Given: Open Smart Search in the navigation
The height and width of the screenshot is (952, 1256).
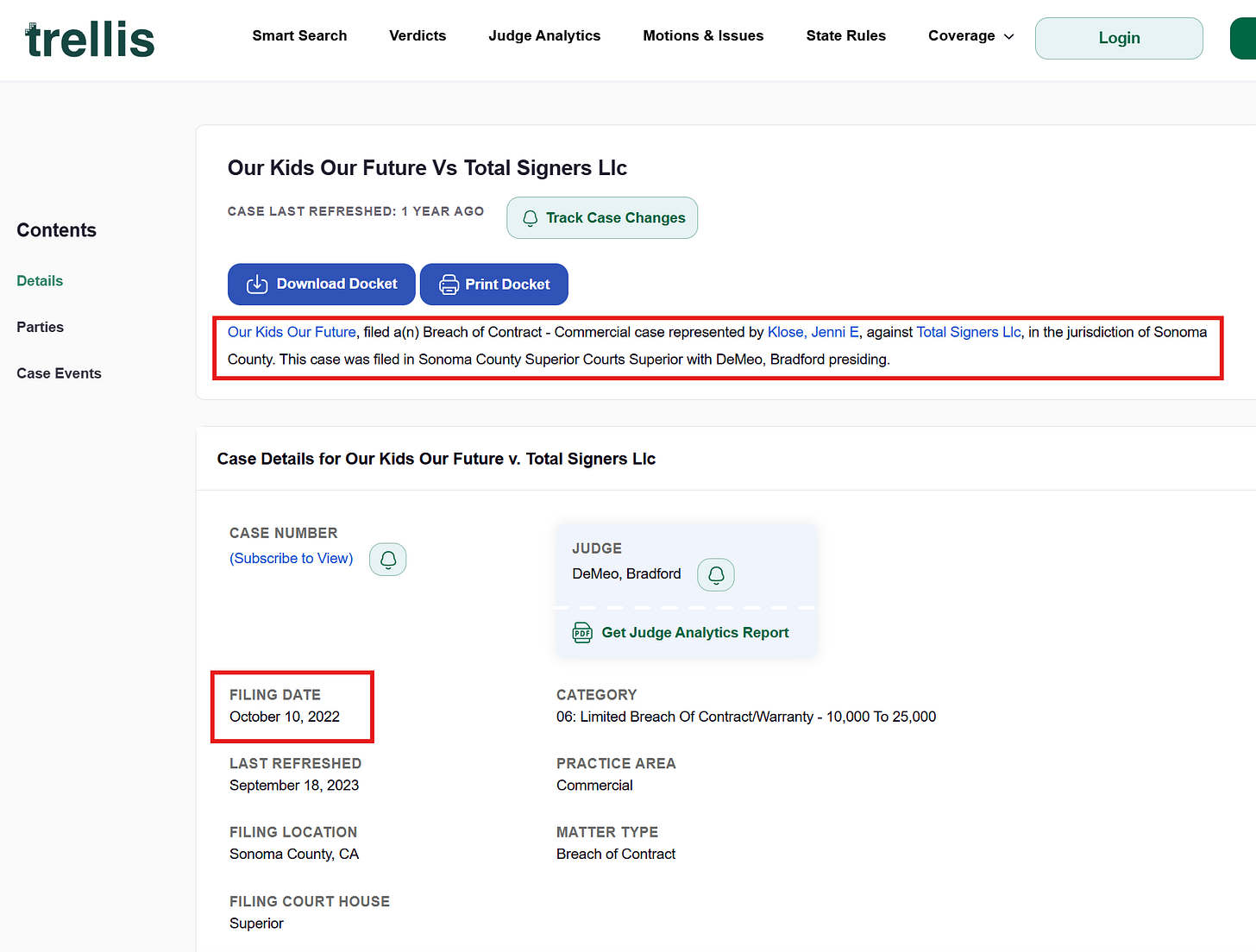Looking at the screenshot, I should [x=299, y=36].
